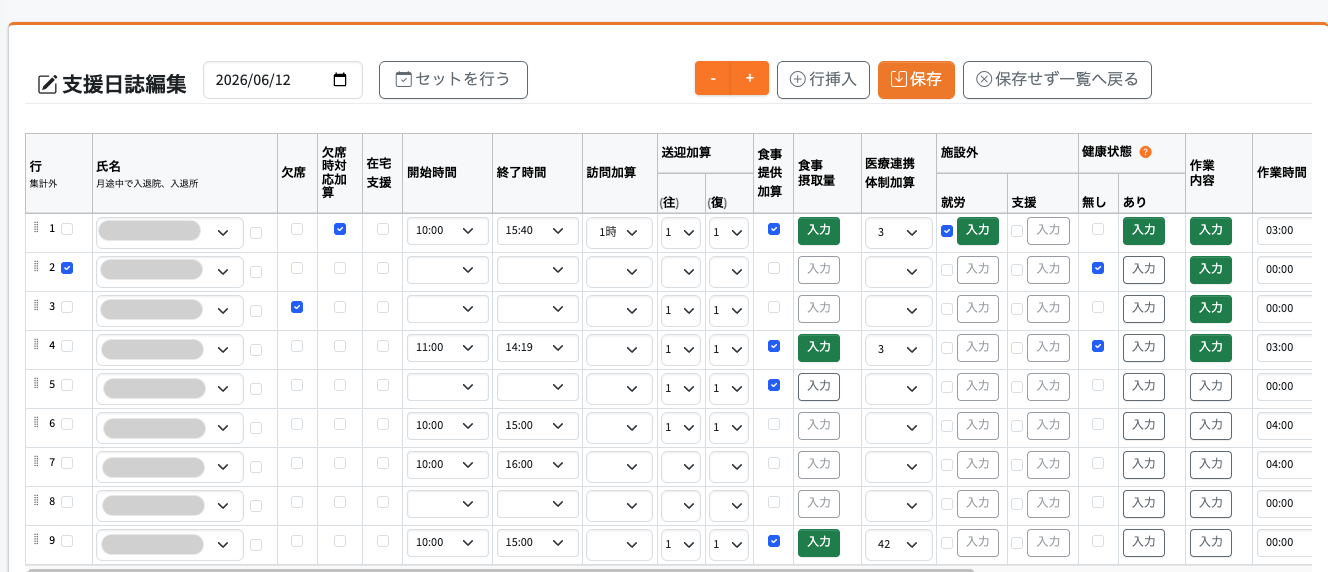Viewport: 1328px width, 572px height.
Task: Open 開始時間 dropdown showing 11:00
Action: [x=448, y=348]
